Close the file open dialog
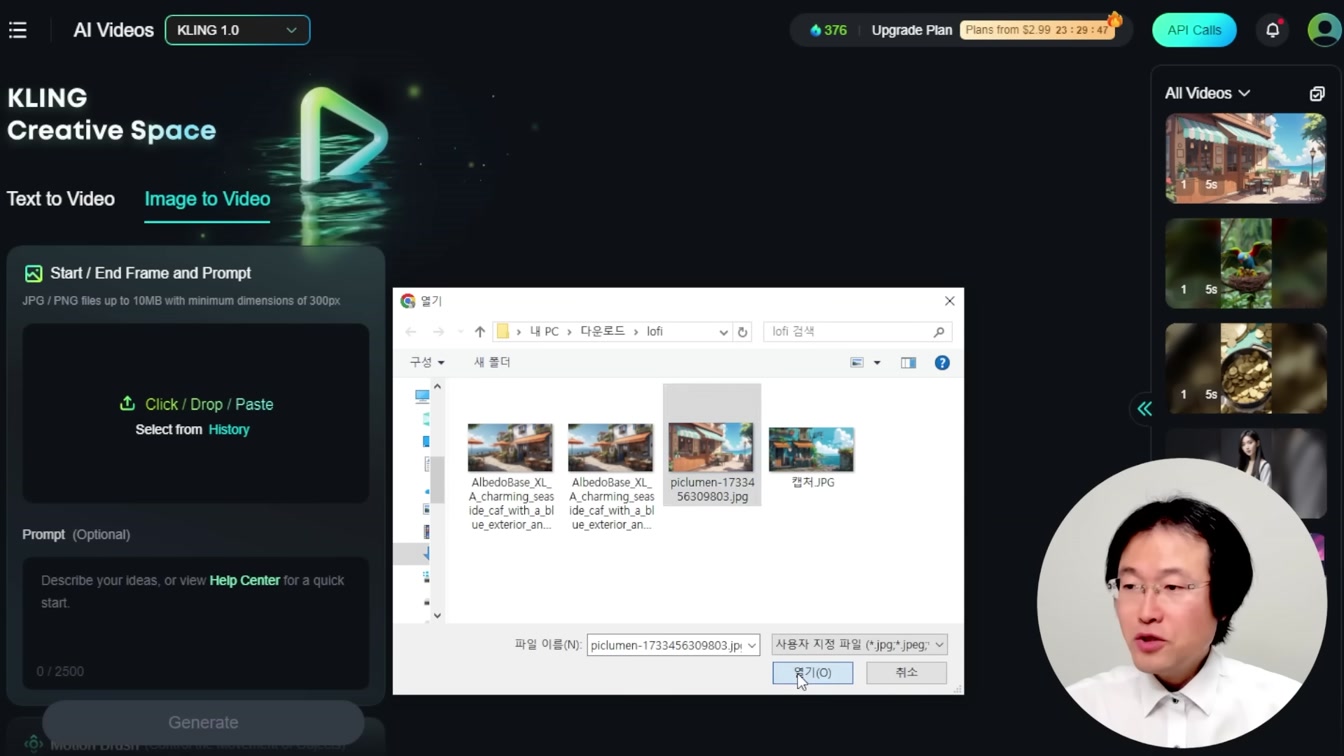This screenshot has width=1344, height=756. pos(949,301)
